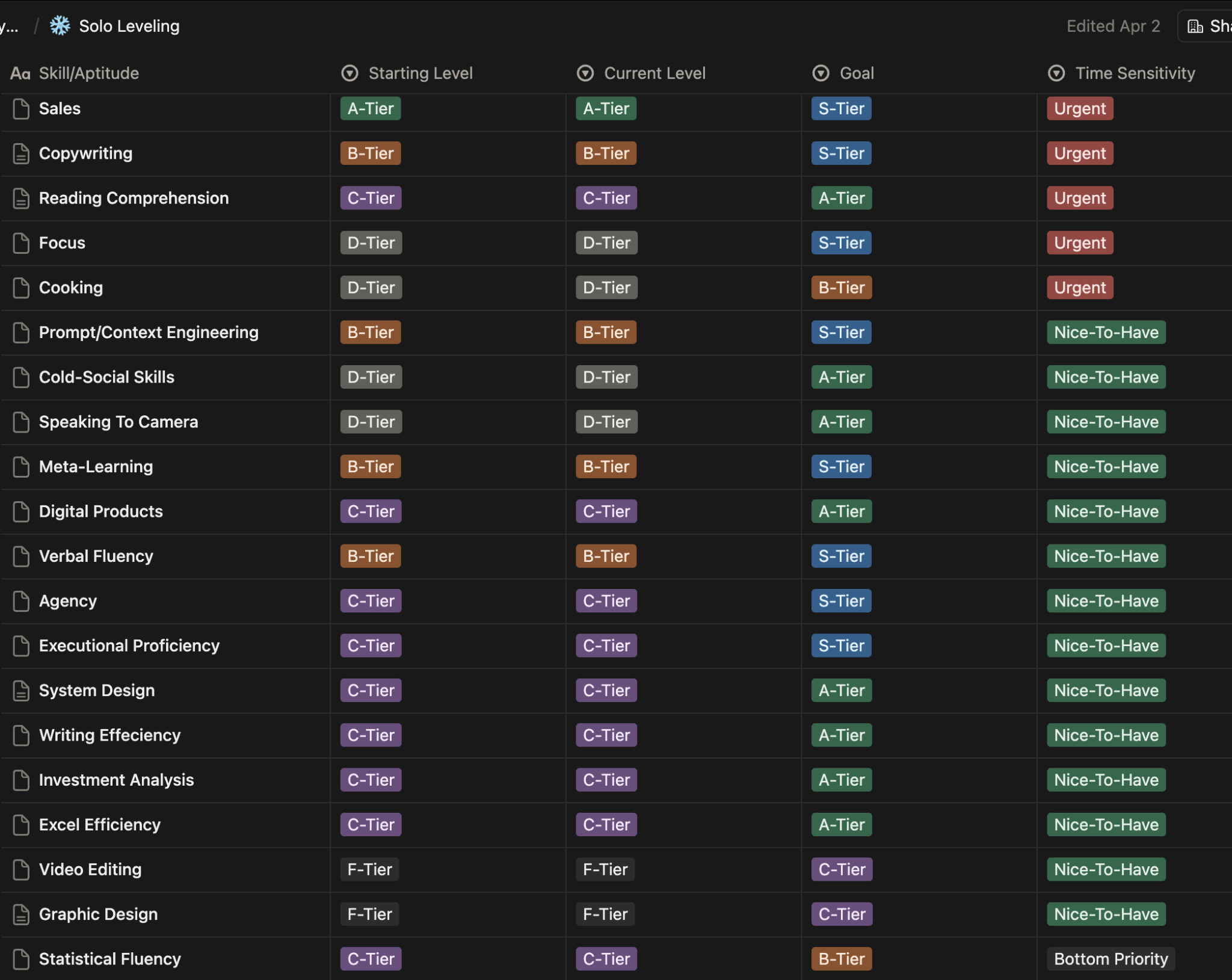Click the truncated parent breadcrumb ellipsis

click(x=9, y=26)
